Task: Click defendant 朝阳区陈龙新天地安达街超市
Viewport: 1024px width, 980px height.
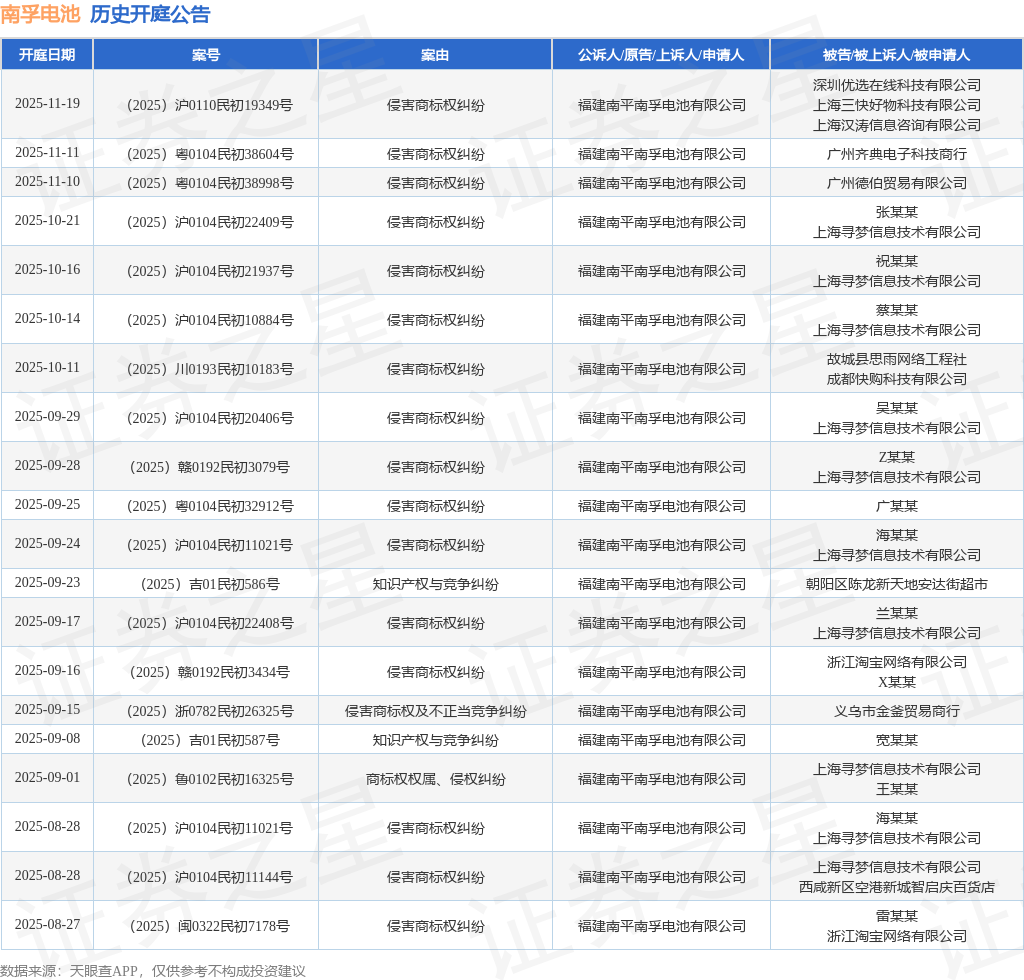Action: [x=897, y=584]
